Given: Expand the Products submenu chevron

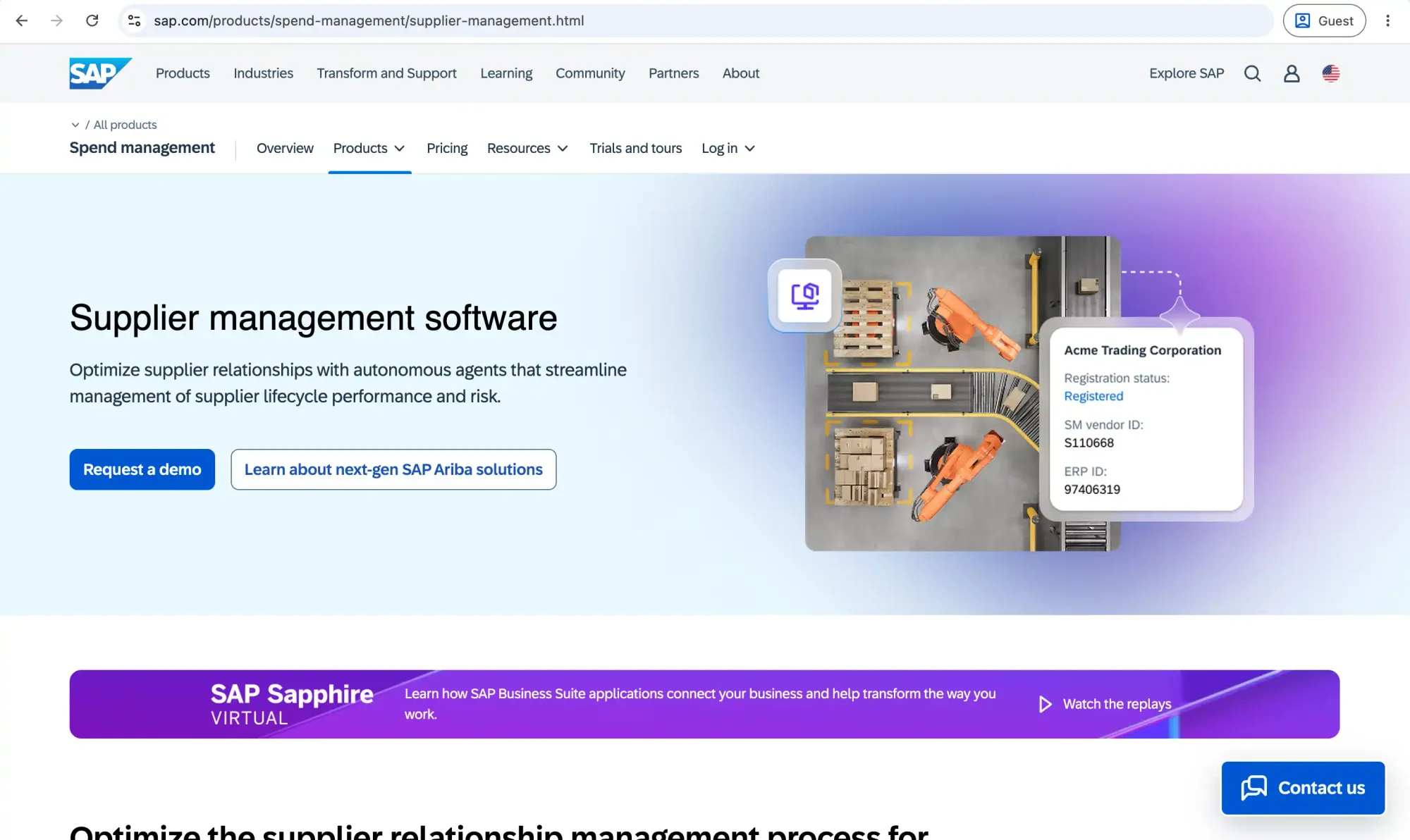Looking at the screenshot, I should (x=400, y=149).
